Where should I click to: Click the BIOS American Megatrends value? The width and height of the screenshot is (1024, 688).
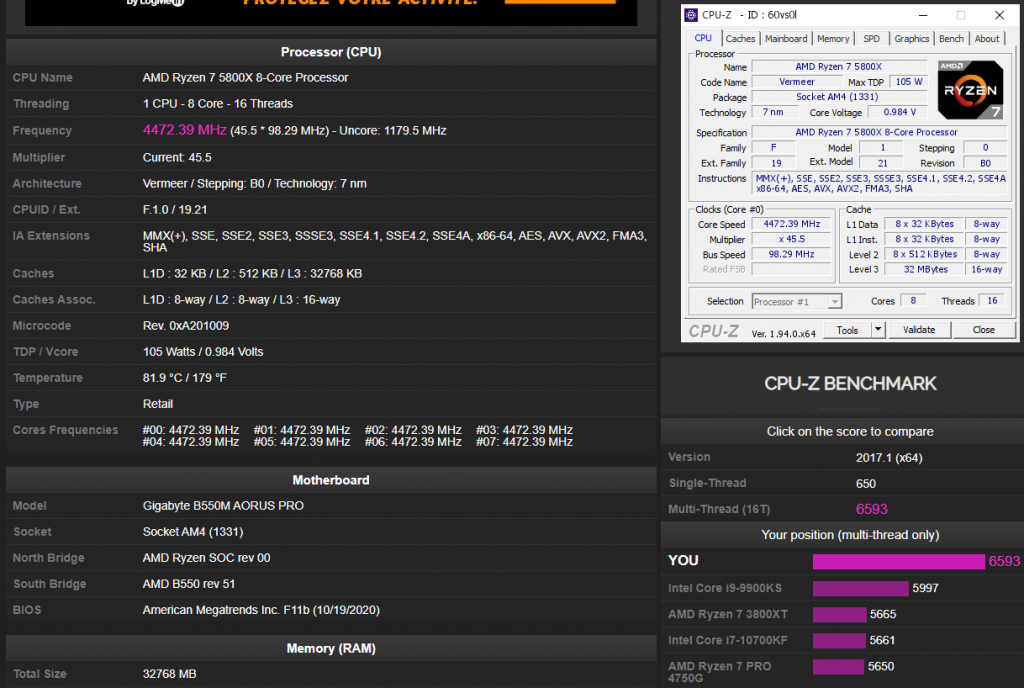(261, 610)
